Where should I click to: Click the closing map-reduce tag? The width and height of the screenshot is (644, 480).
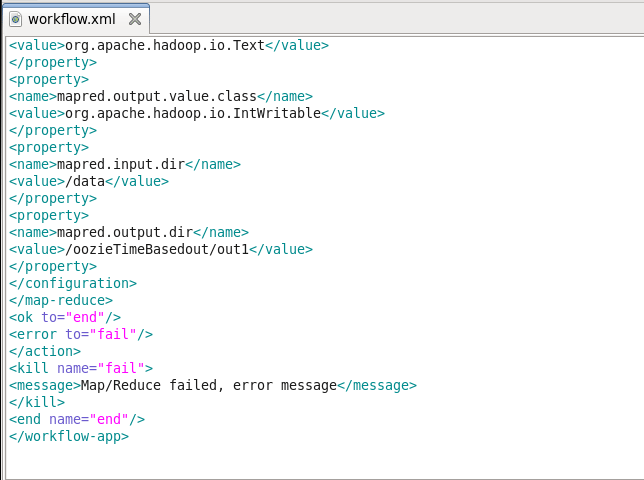point(61,301)
